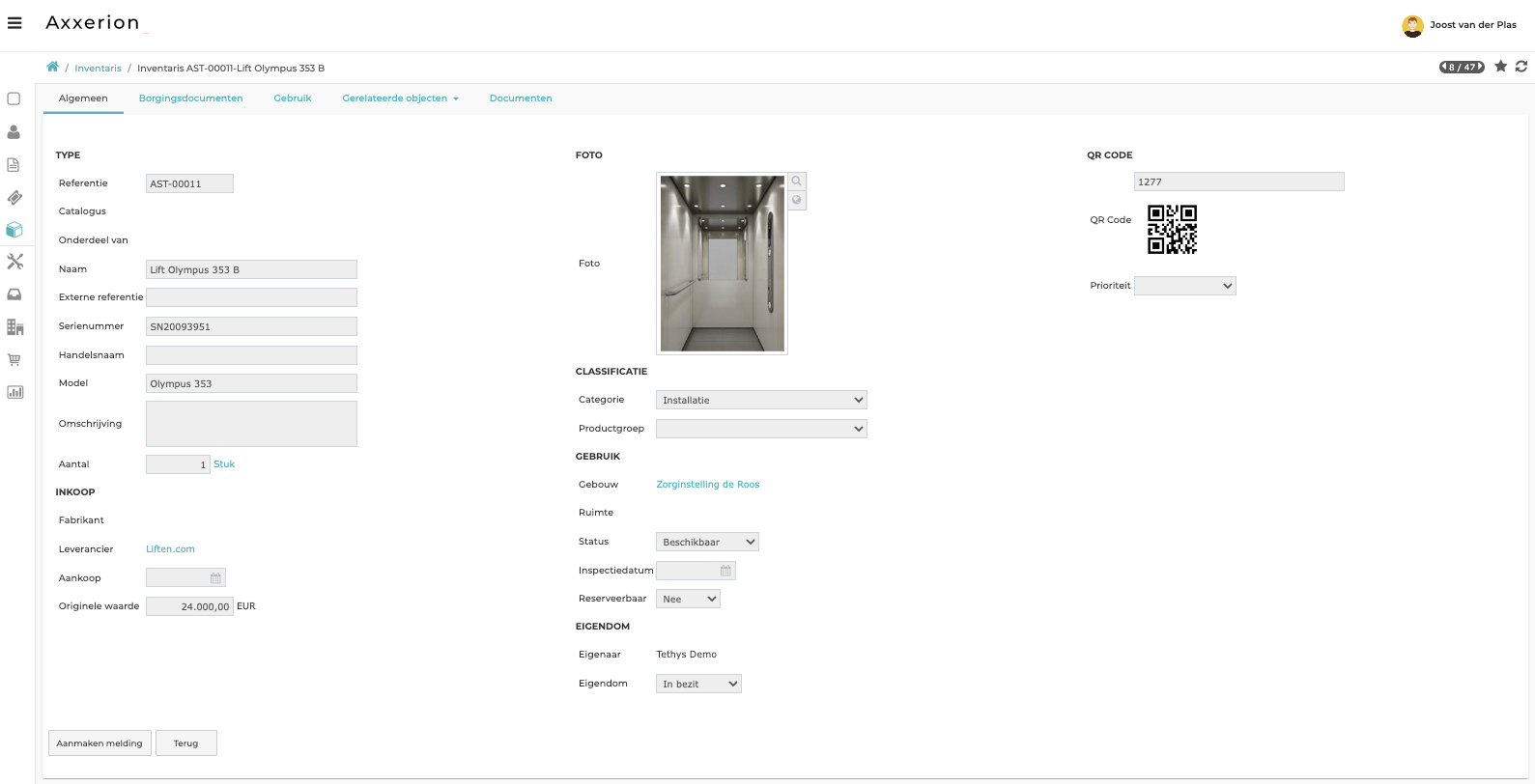This screenshot has height=784, width=1535.
Task: Click the user name Joost van der Plas
Action: click(x=1473, y=25)
